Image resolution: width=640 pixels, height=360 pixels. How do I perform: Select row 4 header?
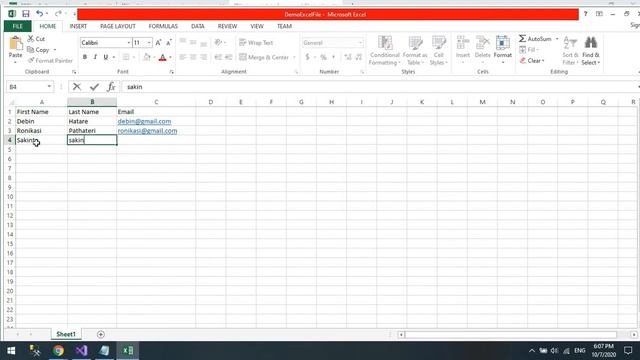pyautogui.click(x=10, y=140)
